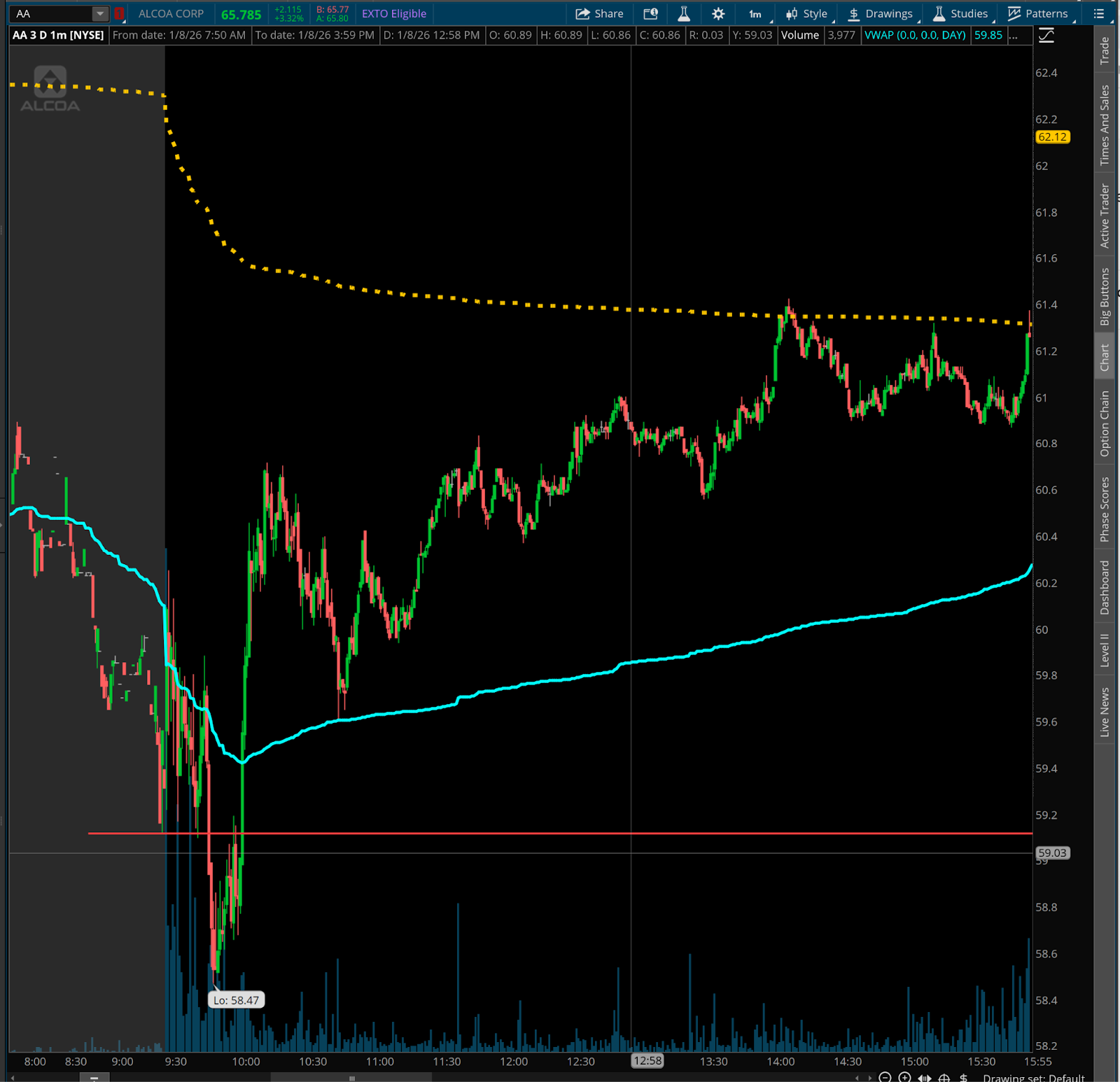This screenshot has height=1082, width=1120.
Task: Click the zoom in magnifier icon
Action: point(905,1077)
